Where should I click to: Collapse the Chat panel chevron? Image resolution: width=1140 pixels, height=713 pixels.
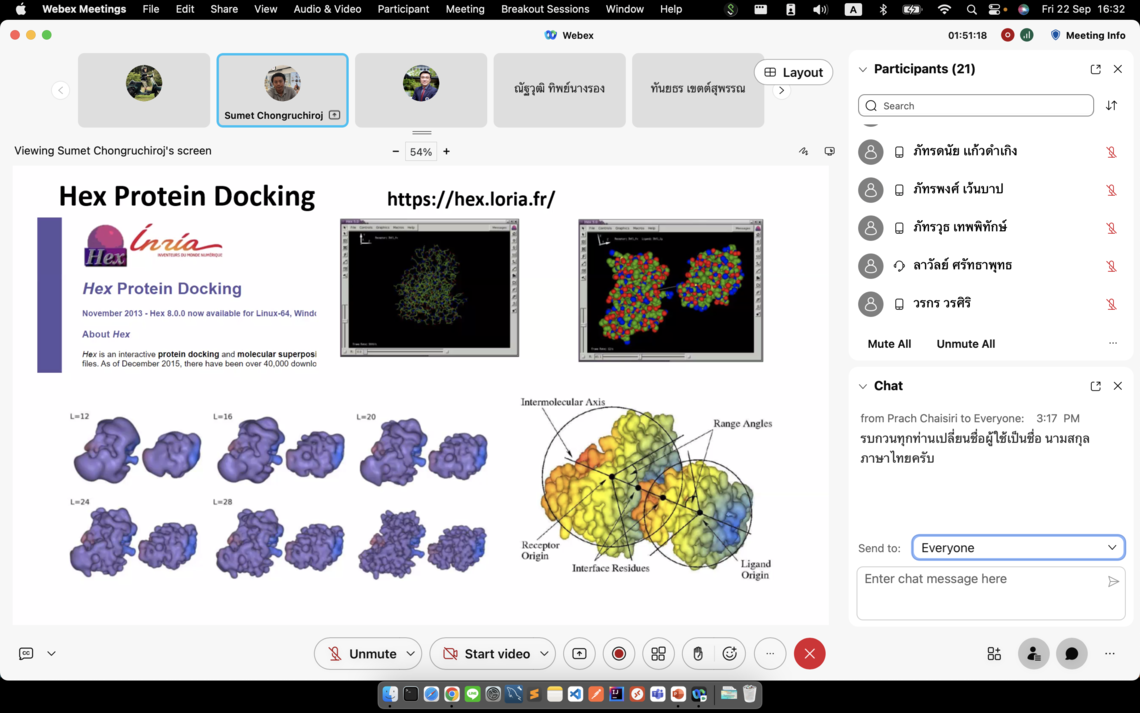click(x=863, y=386)
